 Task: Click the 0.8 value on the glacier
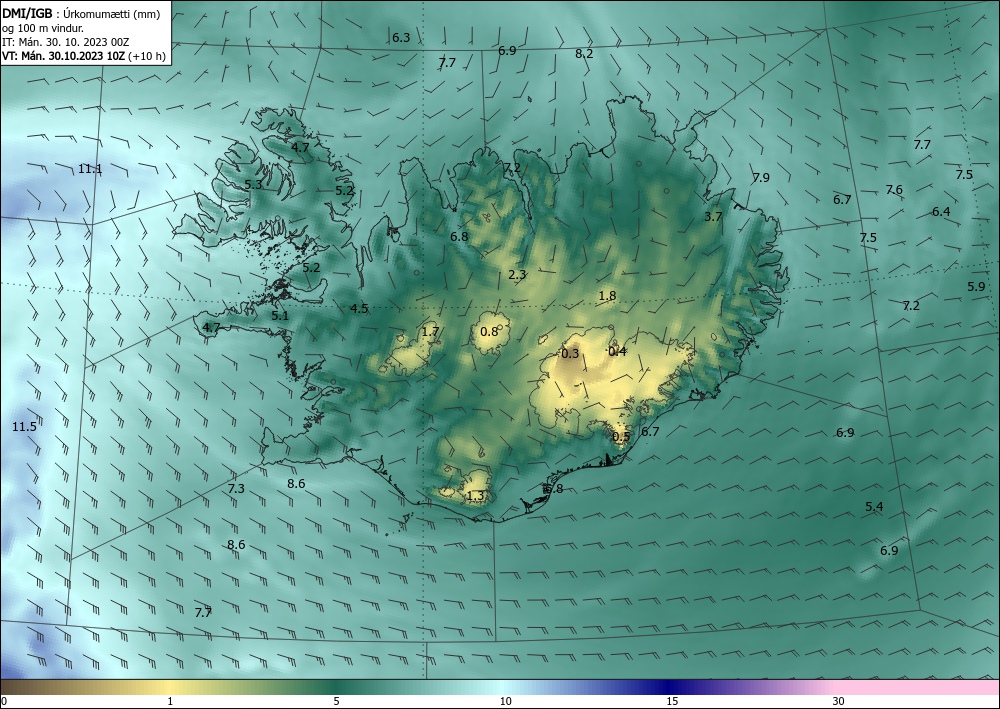tap(489, 332)
